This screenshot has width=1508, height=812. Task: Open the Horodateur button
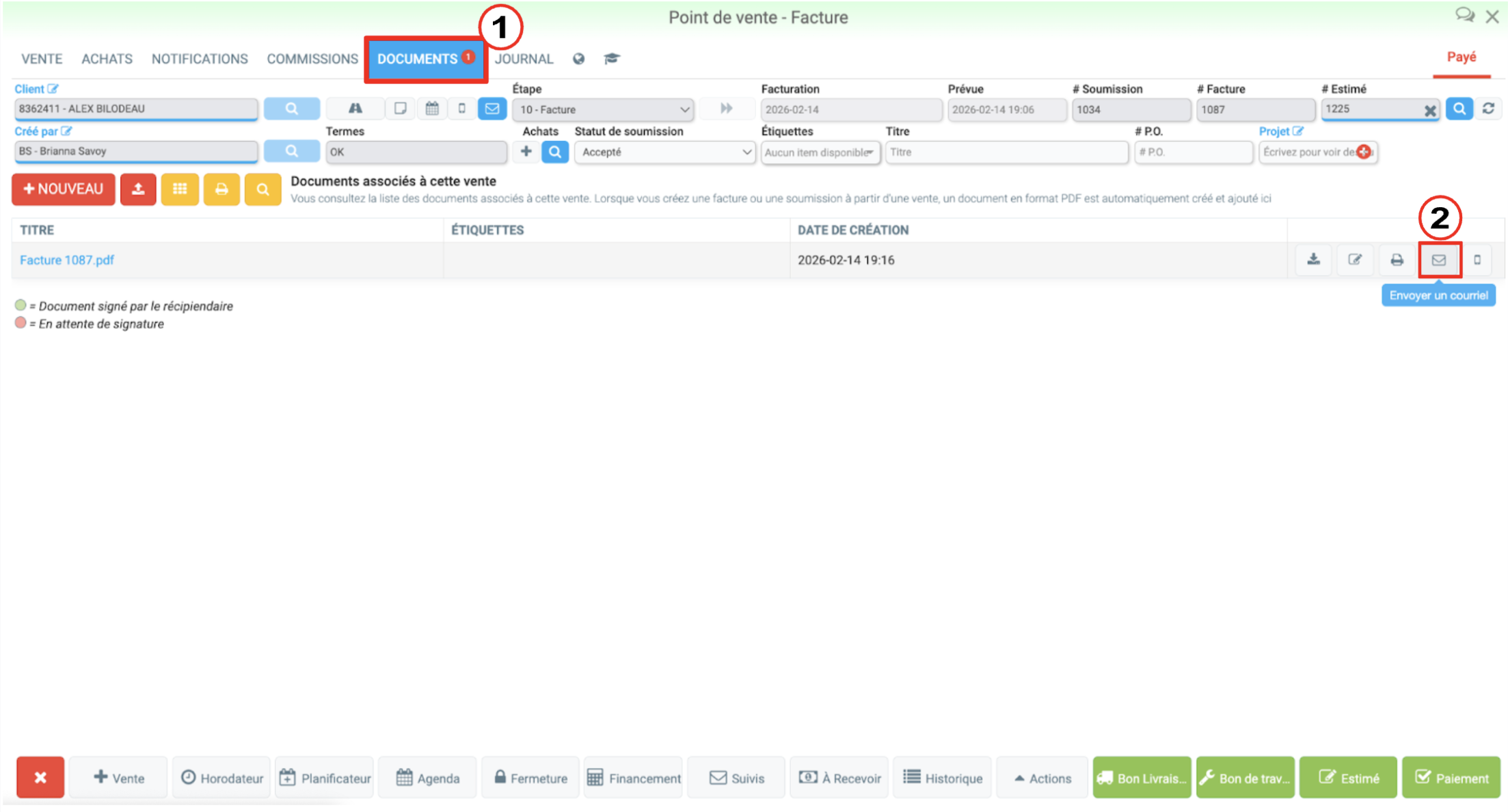pos(221,778)
